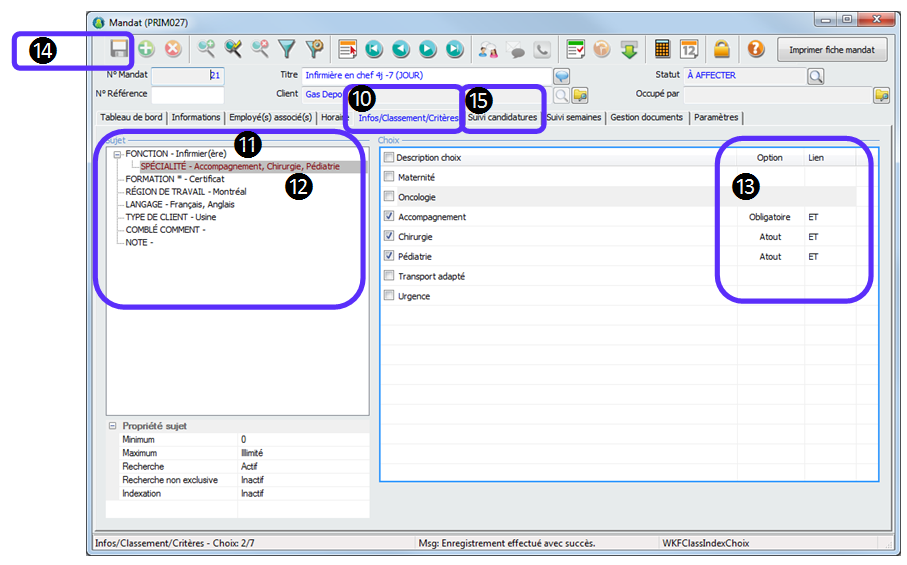Image resolution: width=907 pixels, height=565 pixels.
Task: Click the Option column header
Action: 769,158
